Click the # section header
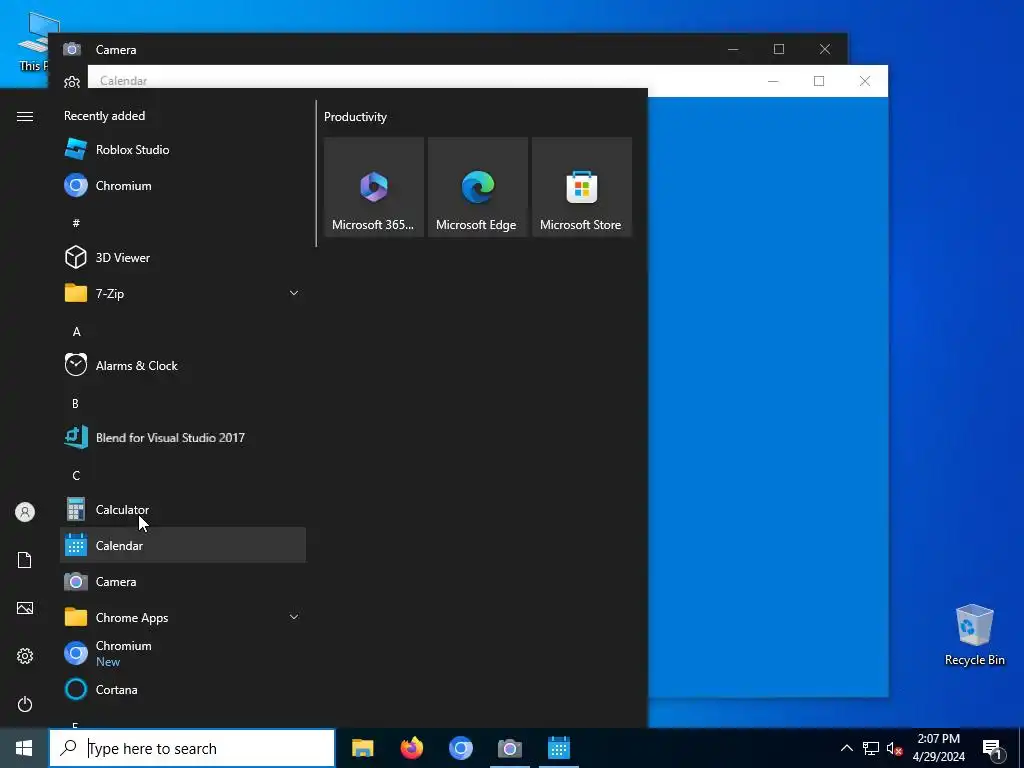 (x=76, y=223)
